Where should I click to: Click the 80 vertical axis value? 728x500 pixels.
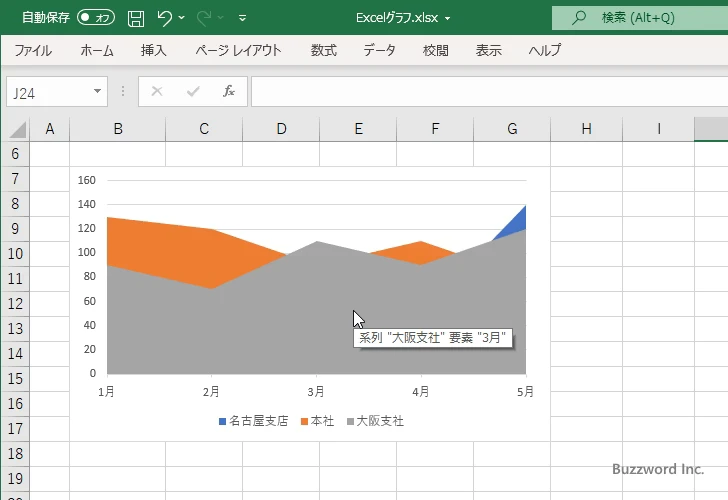pyautogui.click(x=90, y=276)
